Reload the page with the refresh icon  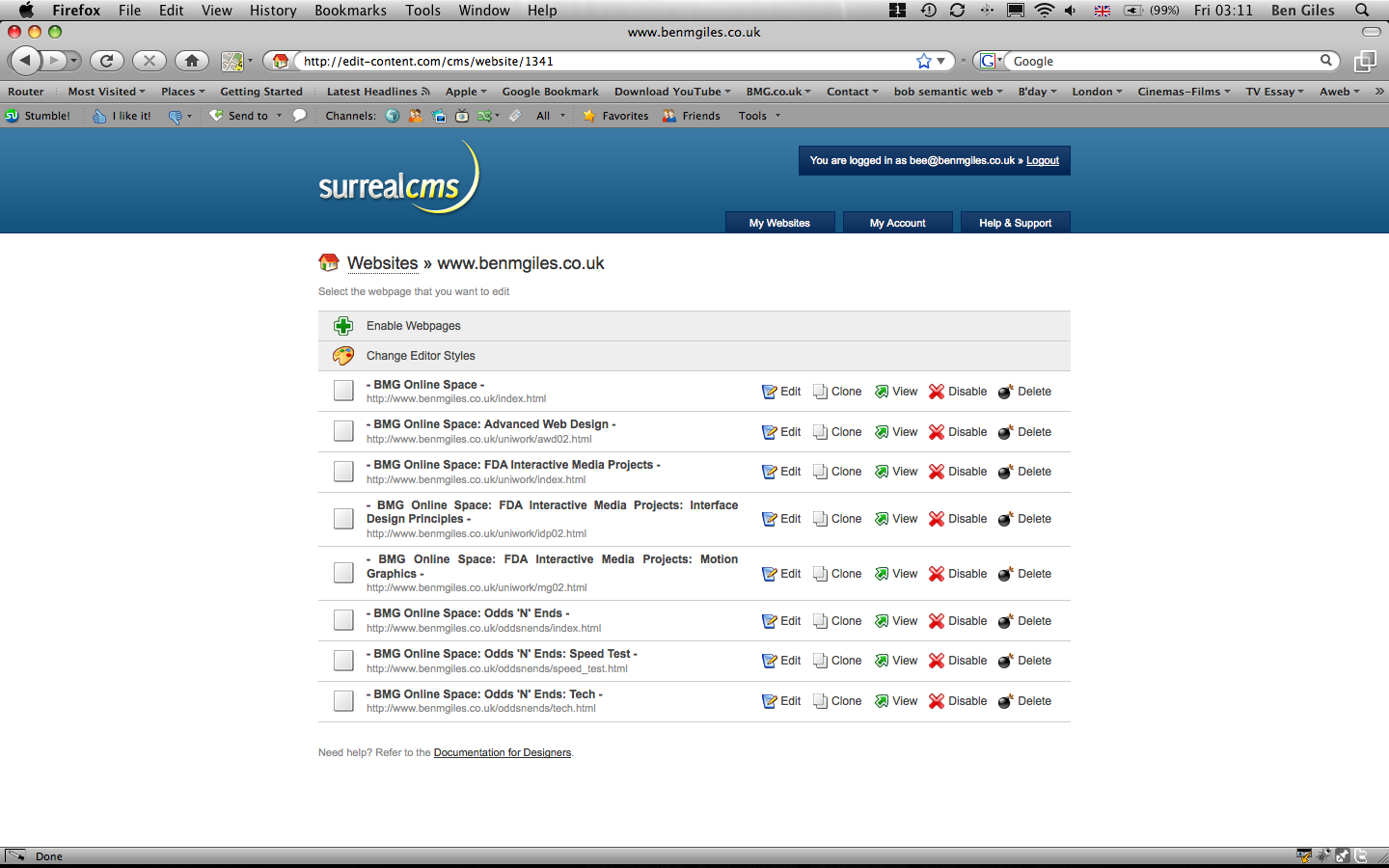click(107, 61)
